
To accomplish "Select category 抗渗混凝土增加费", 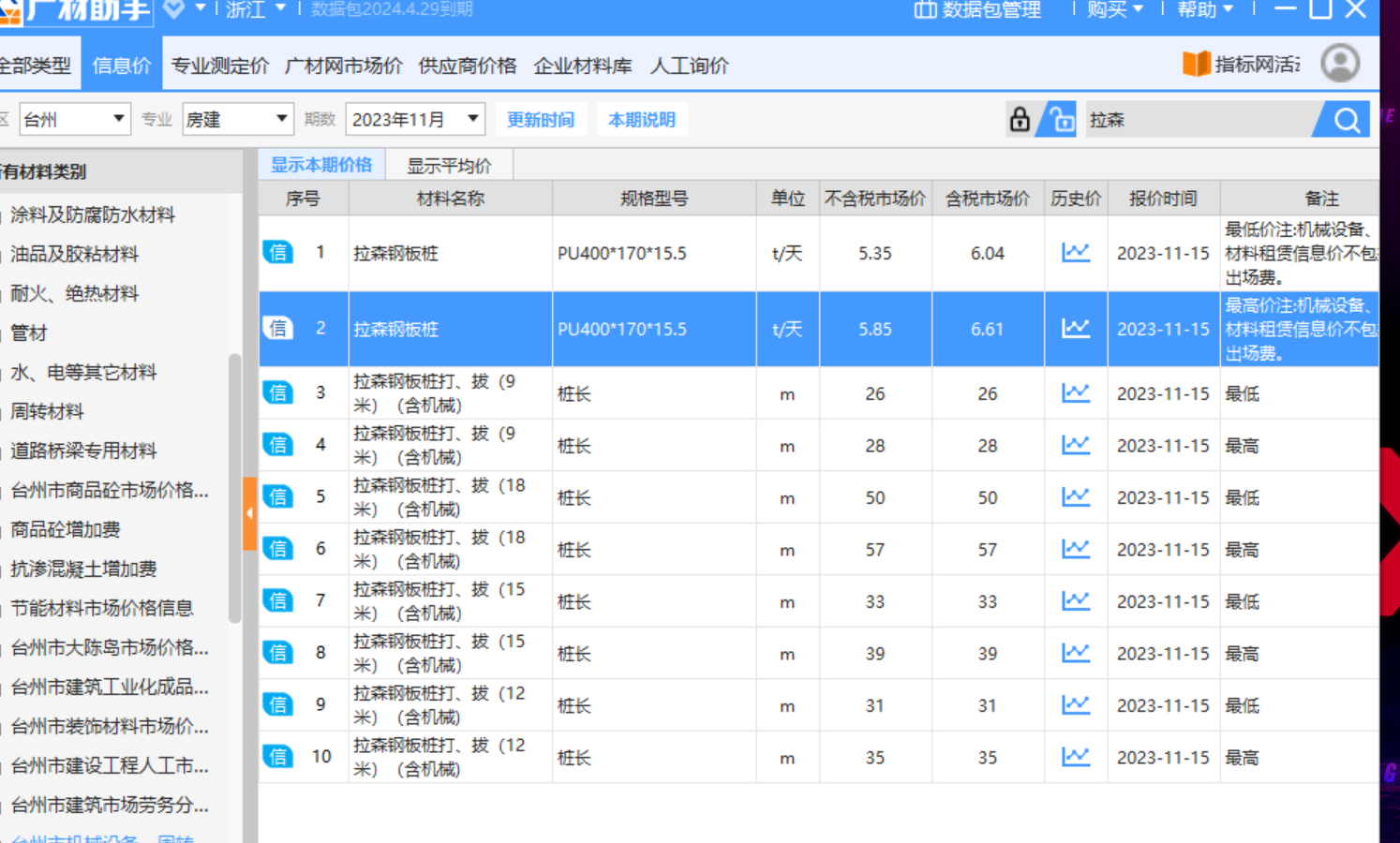I will [83, 569].
